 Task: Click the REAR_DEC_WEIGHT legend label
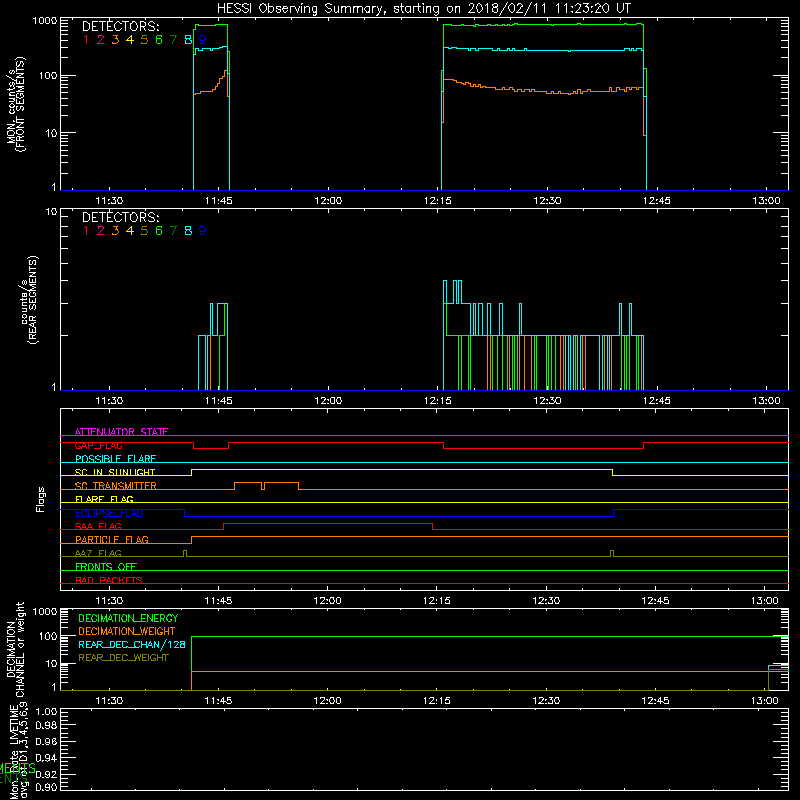coord(123,658)
